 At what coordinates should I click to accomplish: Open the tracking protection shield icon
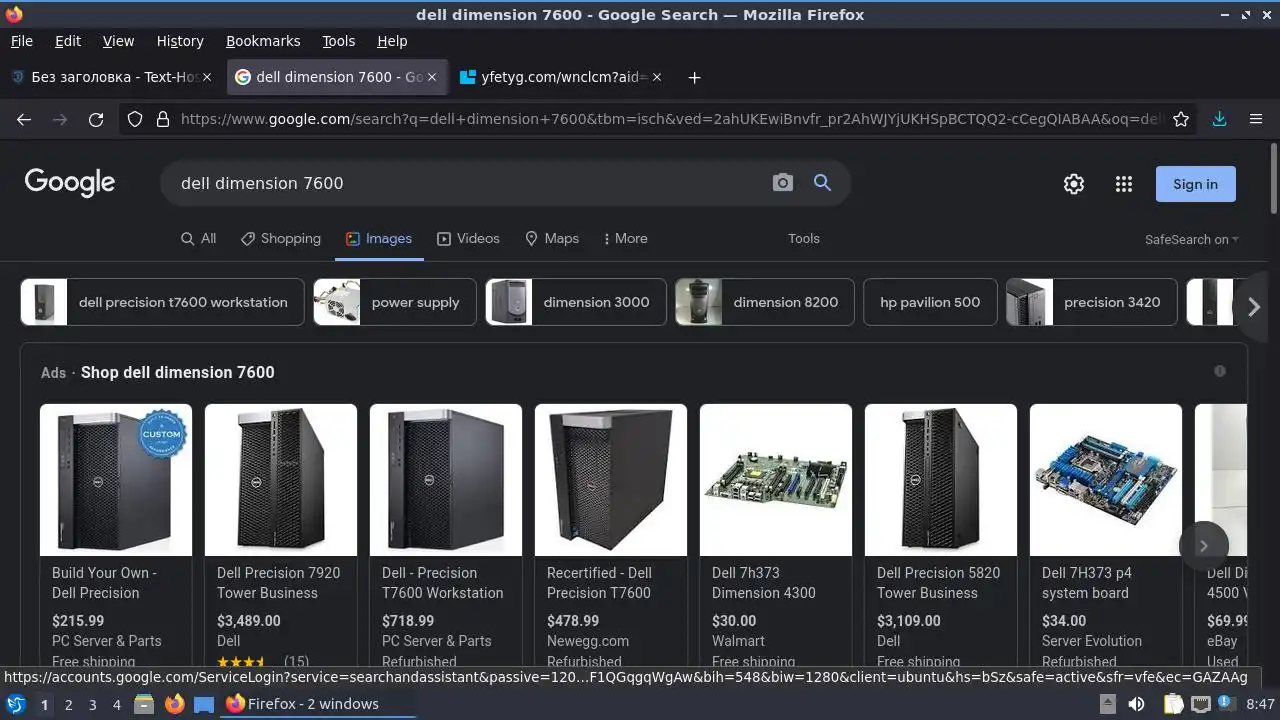click(135, 119)
